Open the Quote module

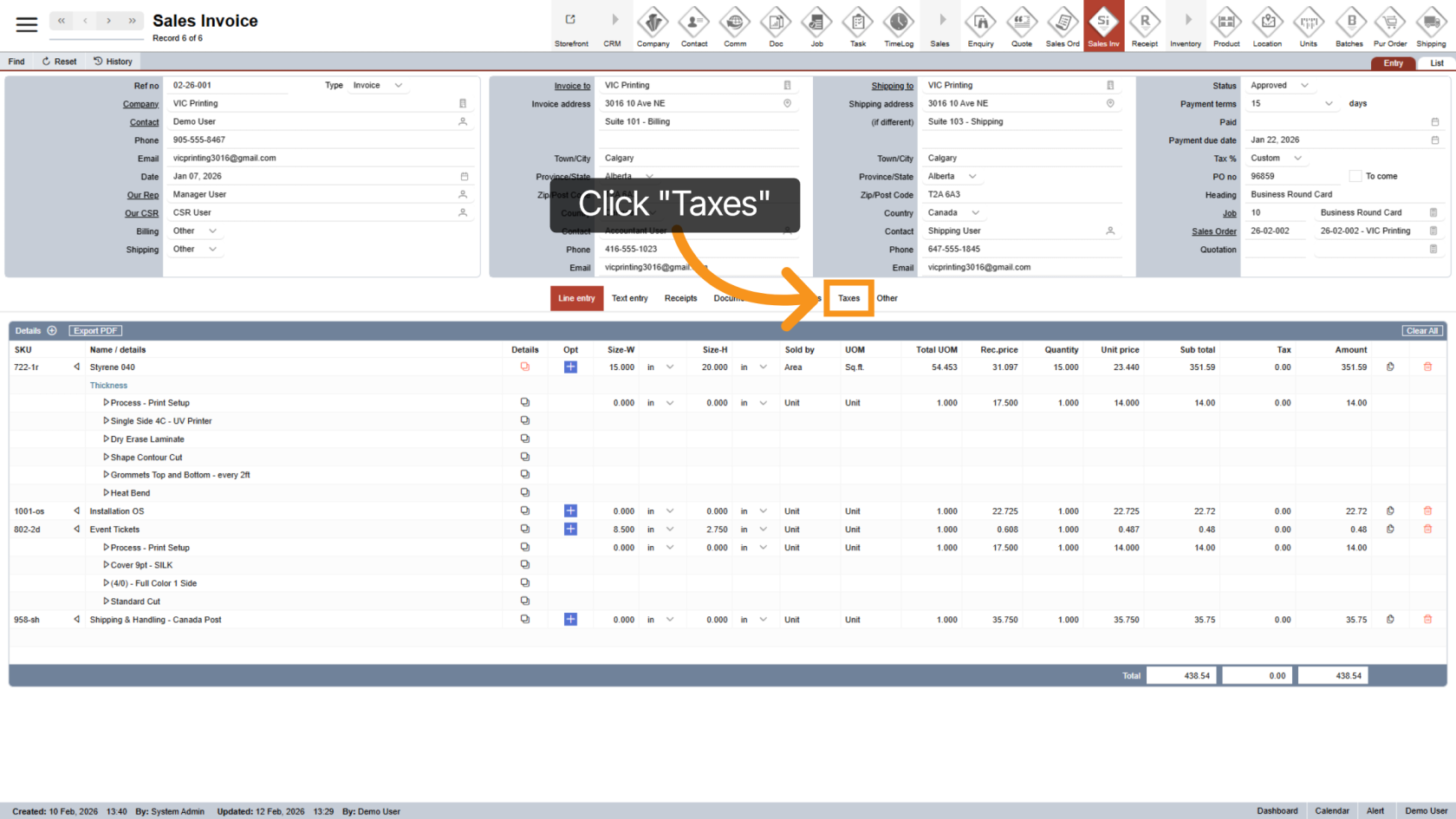coord(1022,26)
